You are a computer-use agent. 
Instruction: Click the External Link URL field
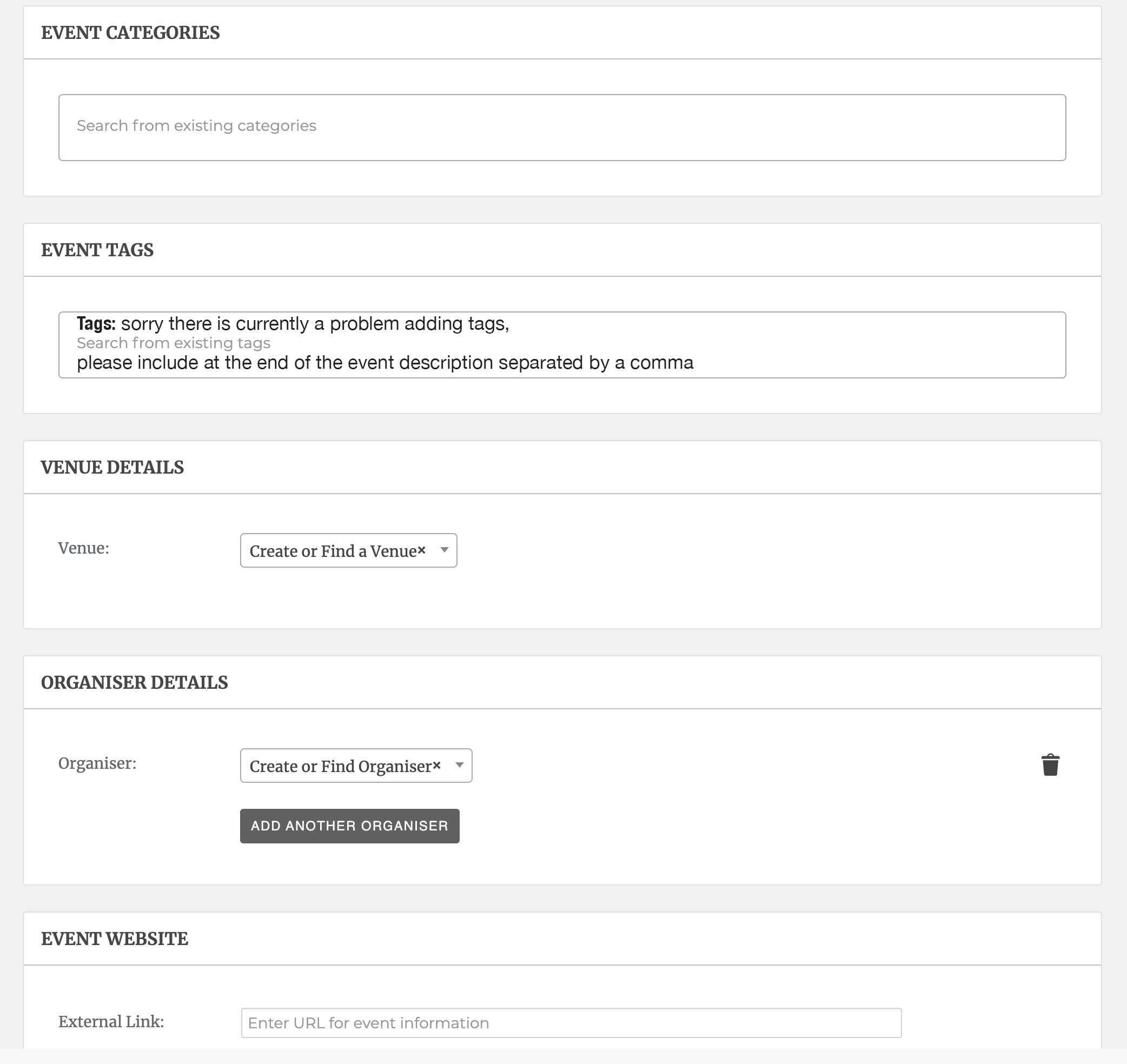click(571, 1022)
